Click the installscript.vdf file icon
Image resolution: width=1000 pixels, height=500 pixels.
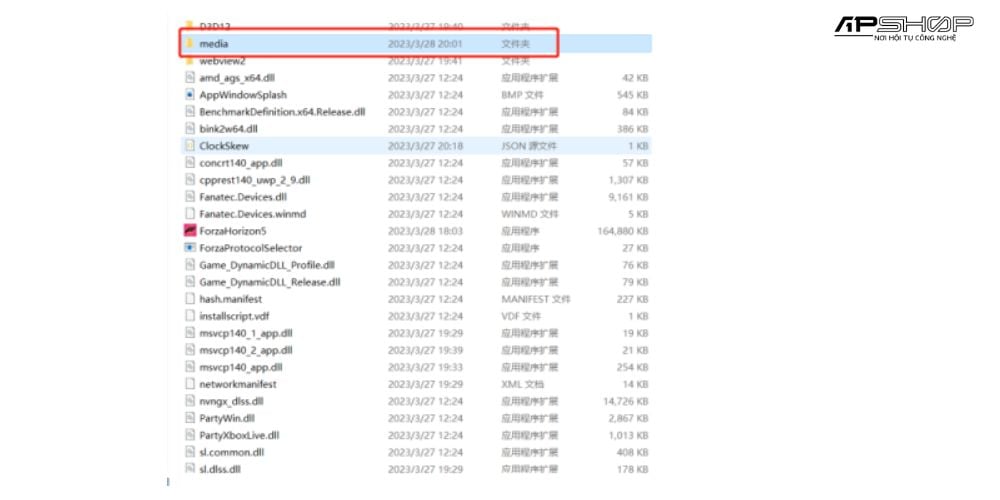pos(190,316)
